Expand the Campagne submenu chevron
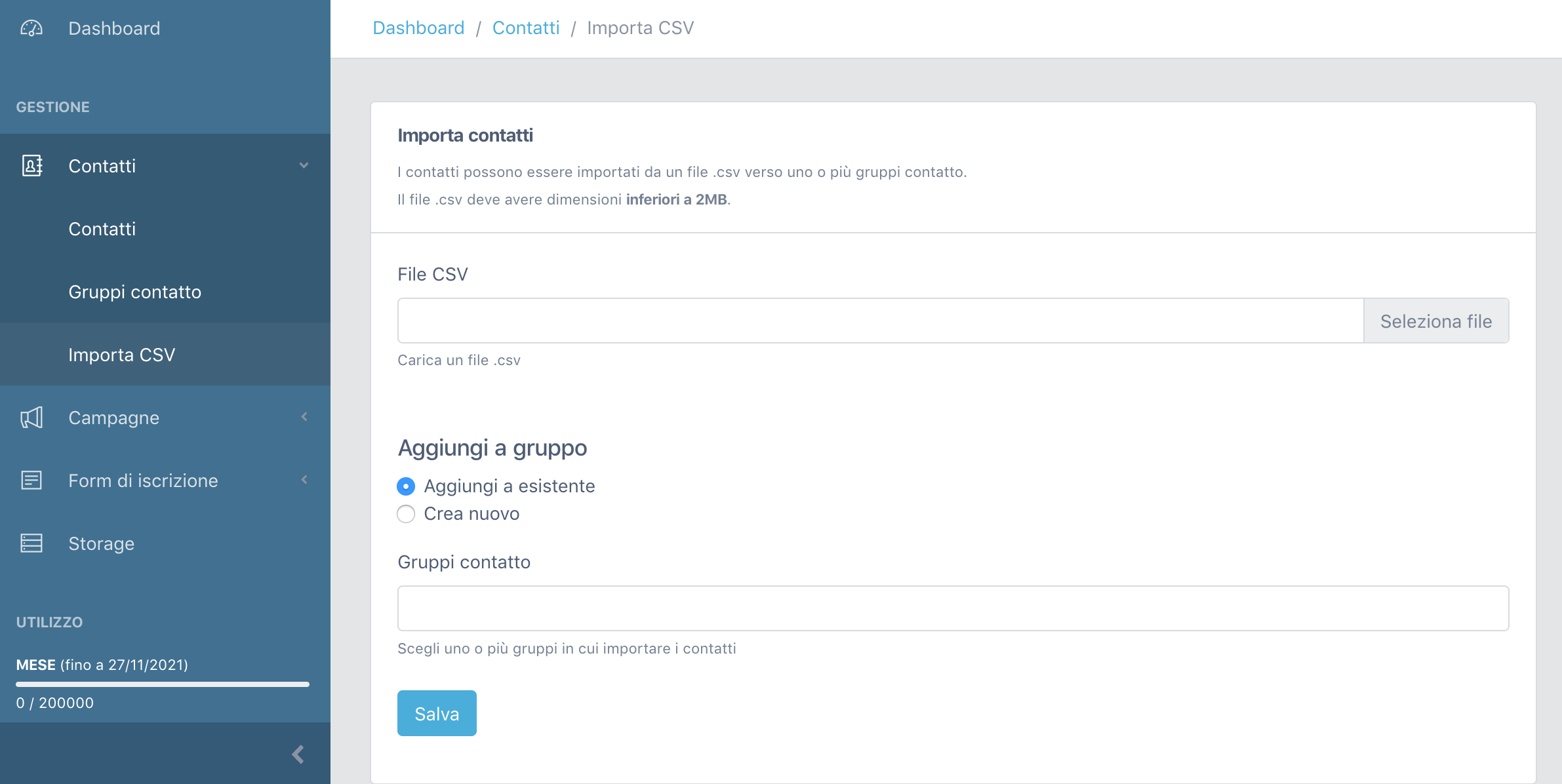This screenshot has width=1562, height=784. pyautogui.click(x=304, y=417)
